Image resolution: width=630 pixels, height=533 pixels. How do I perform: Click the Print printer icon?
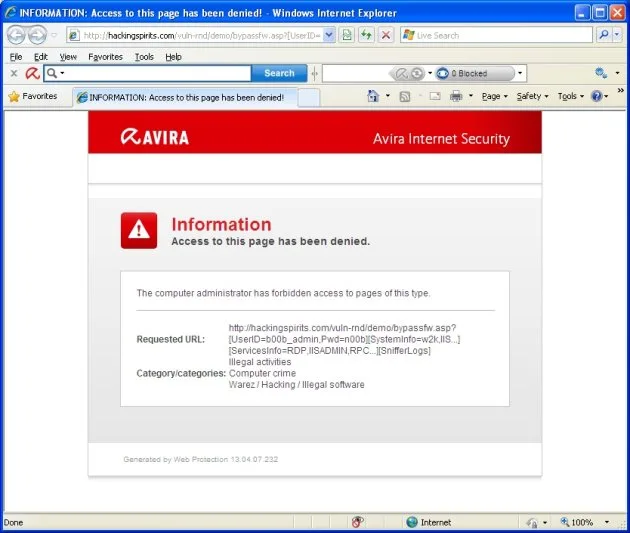pyautogui.click(x=456, y=96)
